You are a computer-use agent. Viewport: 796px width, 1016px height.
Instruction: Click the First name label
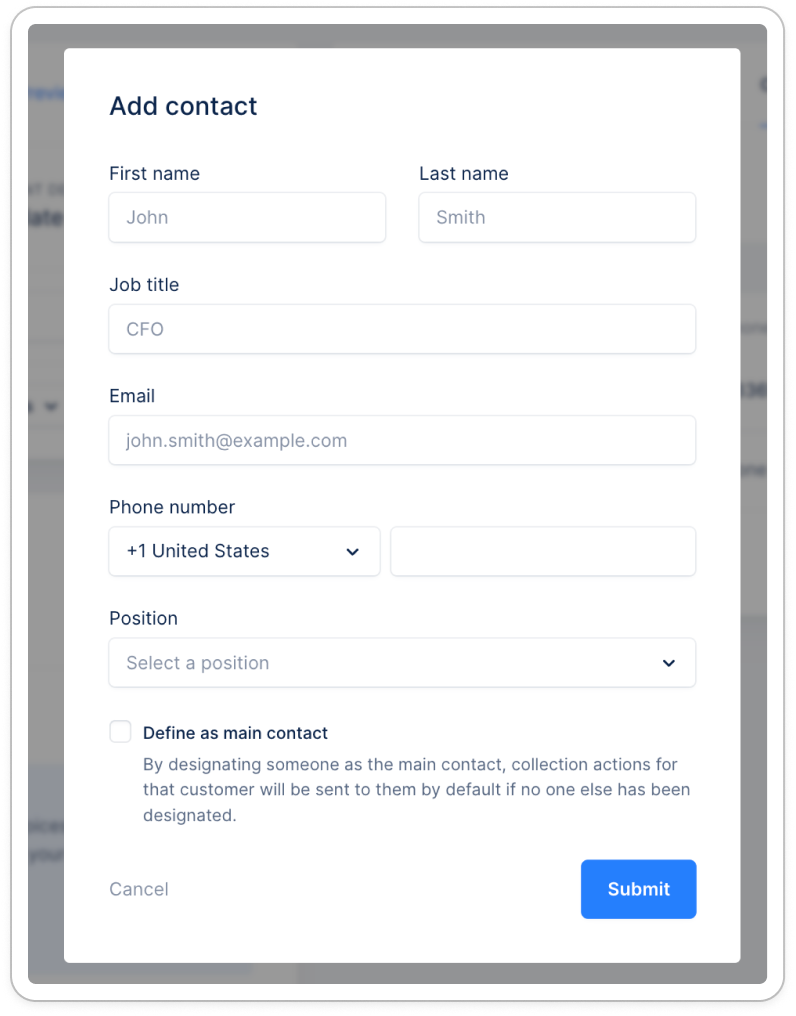point(154,173)
